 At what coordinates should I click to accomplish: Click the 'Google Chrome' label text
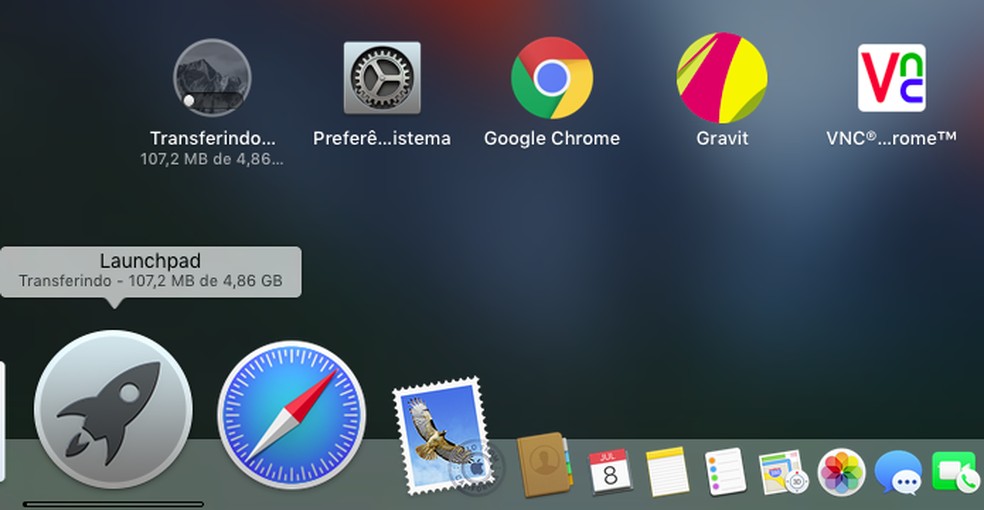click(x=552, y=138)
